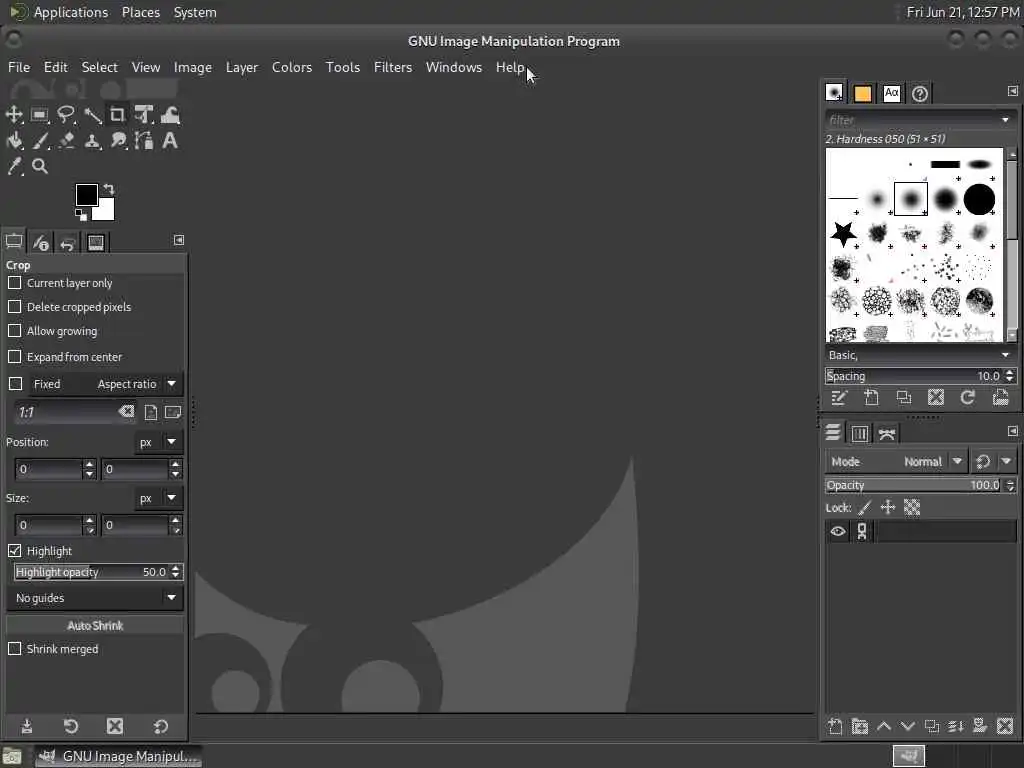The image size is (1024, 768).
Task: Open the File menu
Action: (19, 67)
